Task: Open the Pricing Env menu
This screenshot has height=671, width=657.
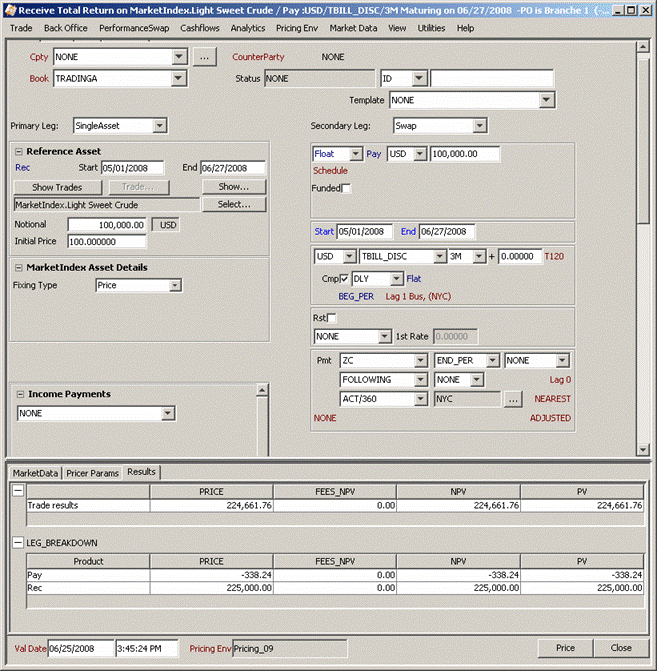Action: (297, 28)
